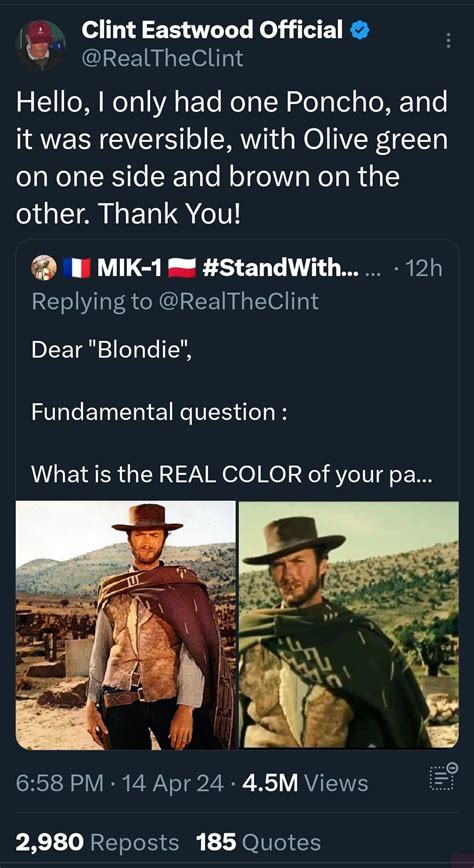Image resolution: width=474 pixels, height=868 pixels.
Task: Open the #StandWith hashtag in quoted name
Action: click(281, 268)
